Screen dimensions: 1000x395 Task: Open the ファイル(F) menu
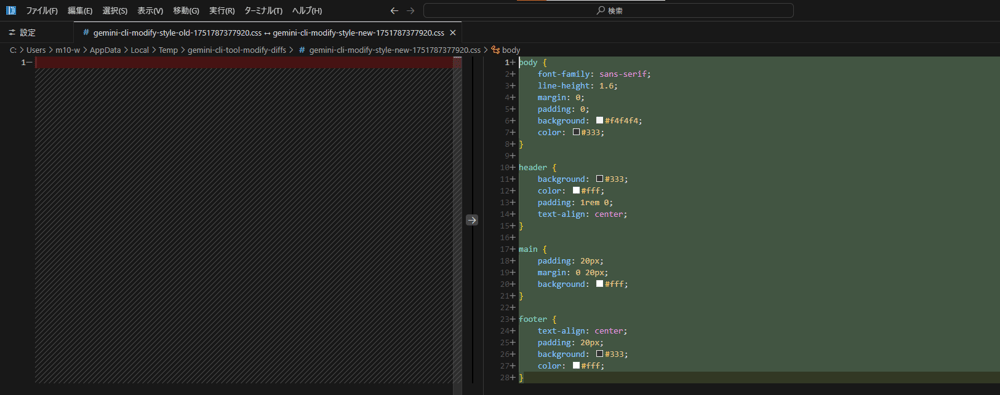[41, 11]
